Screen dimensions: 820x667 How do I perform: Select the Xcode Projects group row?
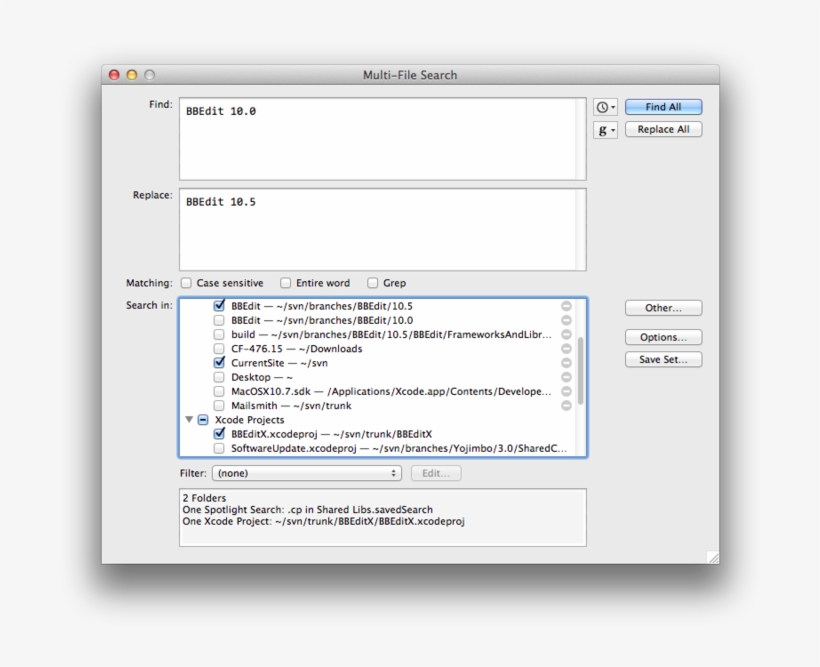tap(382, 420)
